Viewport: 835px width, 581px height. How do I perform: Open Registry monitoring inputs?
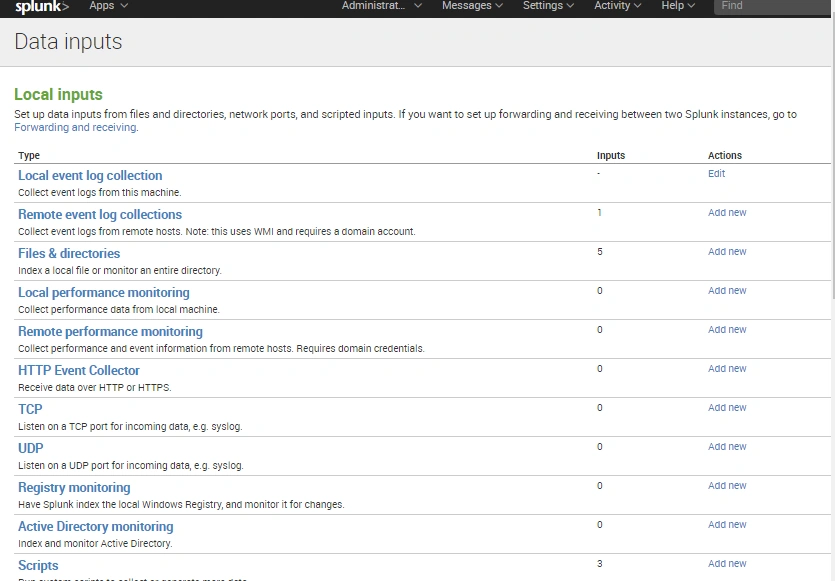tap(74, 487)
